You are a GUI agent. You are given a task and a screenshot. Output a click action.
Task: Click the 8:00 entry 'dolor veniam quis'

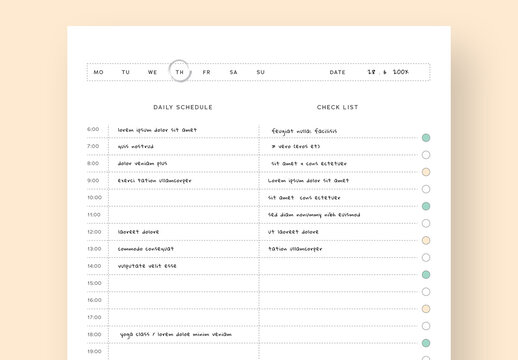click(142, 164)
